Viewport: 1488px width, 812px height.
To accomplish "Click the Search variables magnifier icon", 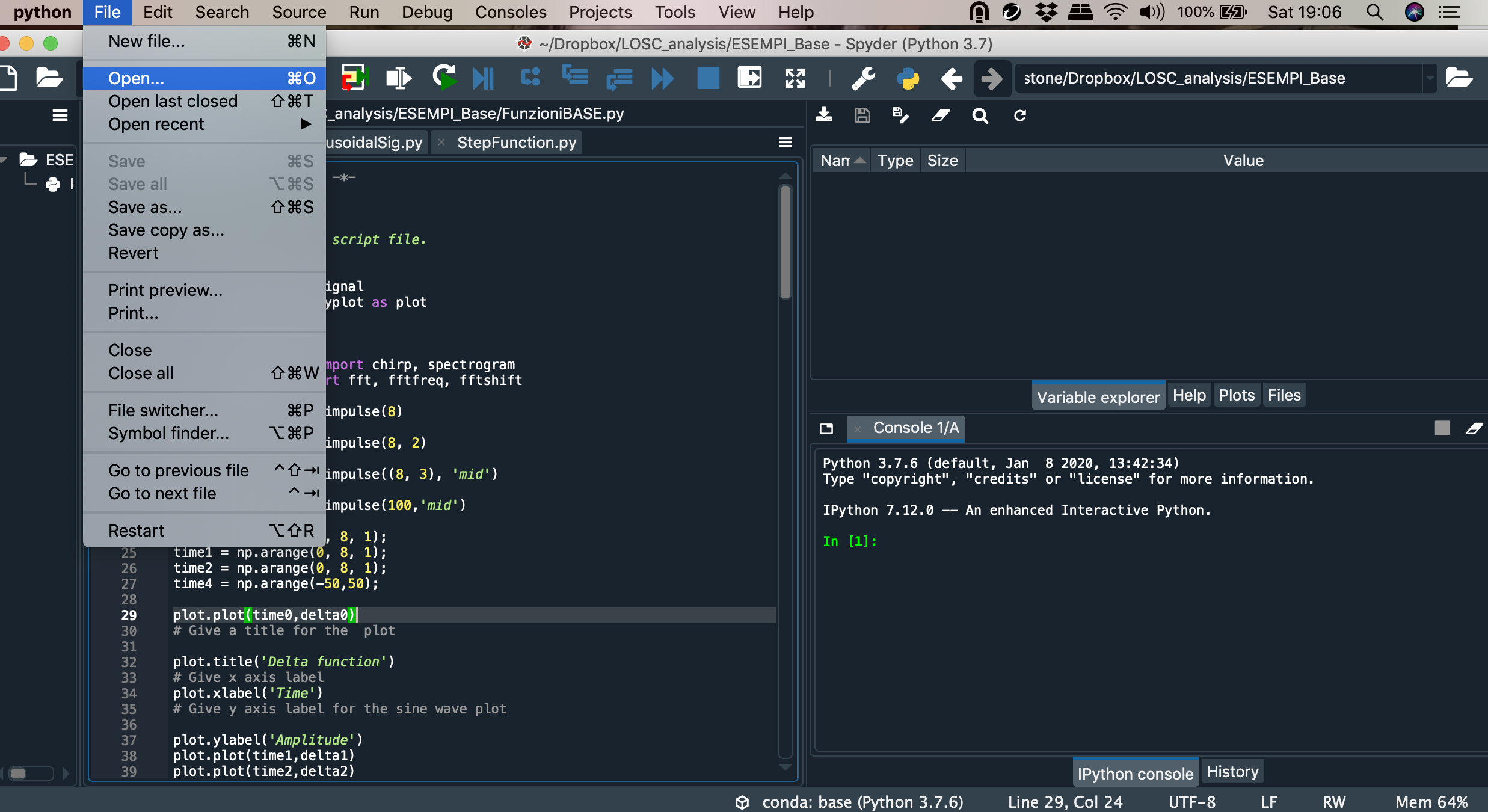I will [x=980, y=115].
